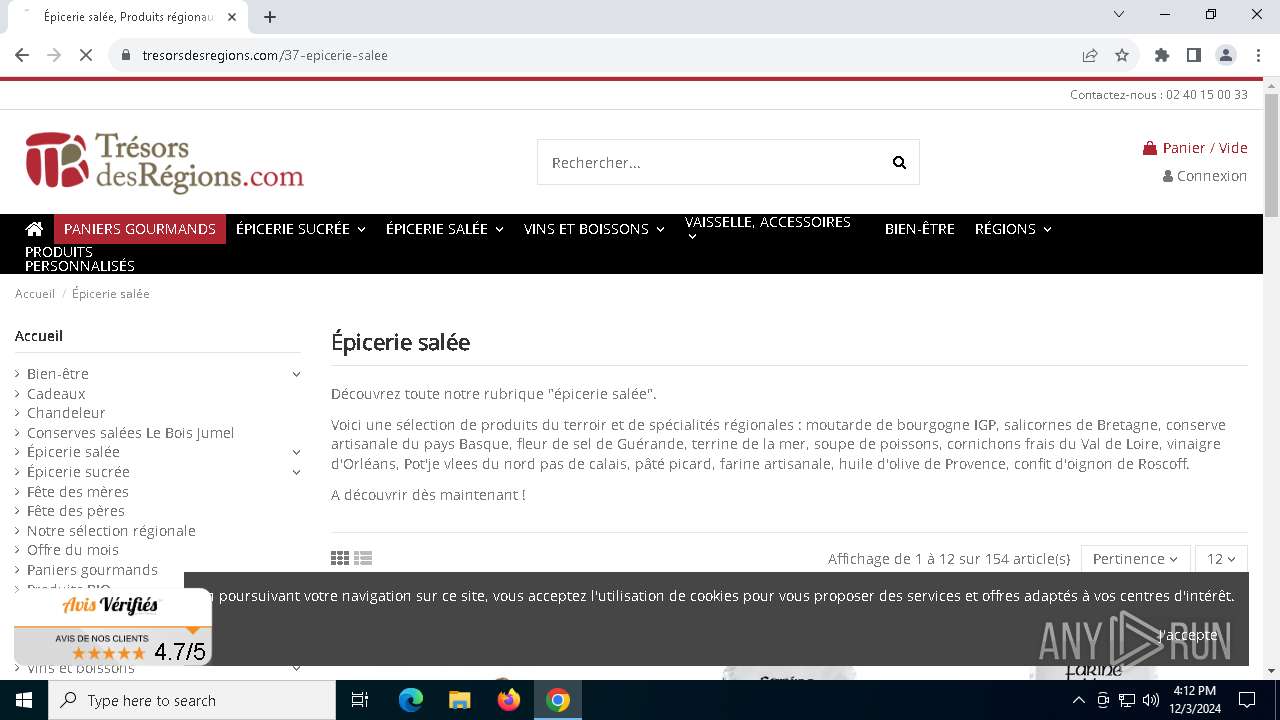This screenshot has height=720, width=1280.
Task: Switch to list view of products
Action: click(363, 559)
